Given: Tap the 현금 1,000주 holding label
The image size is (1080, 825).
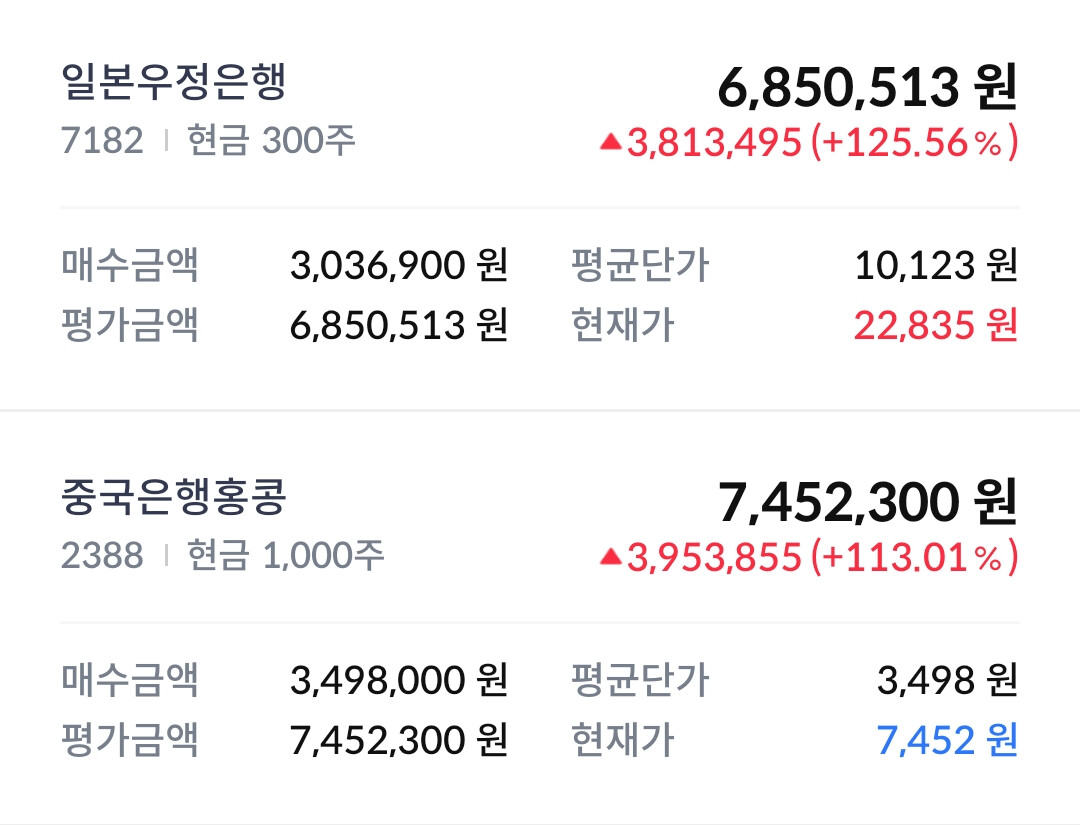Looking at the screenshot, I should point(286,555).
